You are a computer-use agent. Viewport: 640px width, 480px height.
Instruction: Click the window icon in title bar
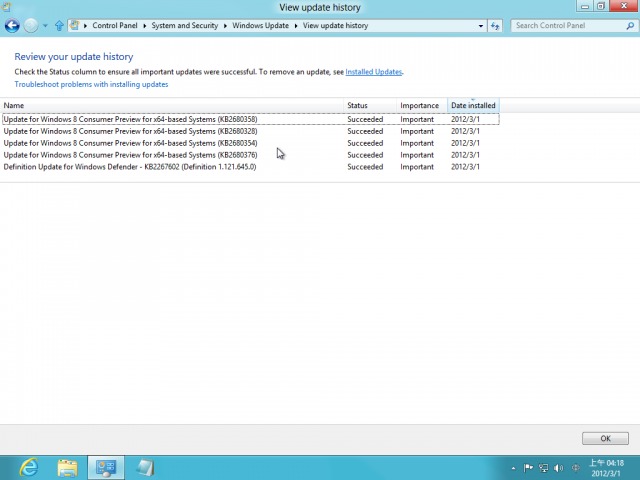click(7, 7)
